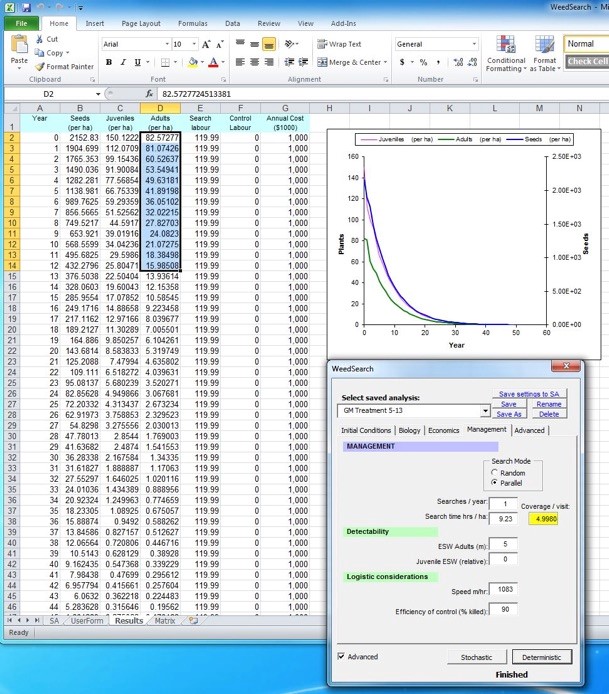Open the Conditional Formatting menu
Viewport: 609px width, 694px height.
point(506,54)
